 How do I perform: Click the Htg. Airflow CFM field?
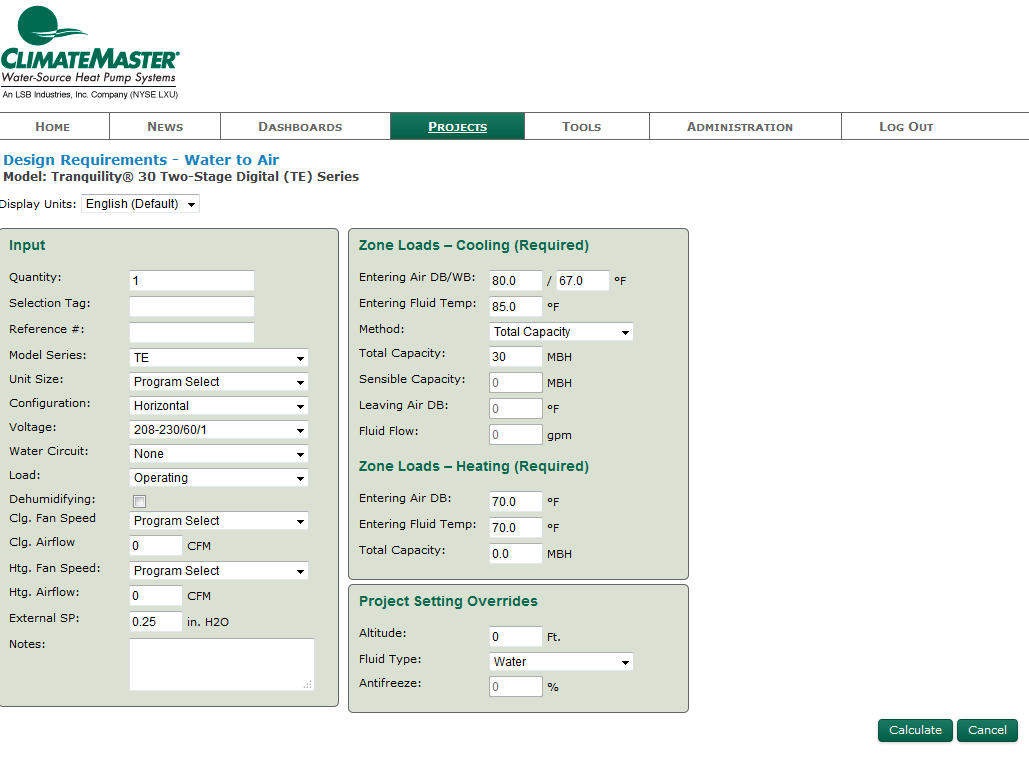tap(156, 596)
